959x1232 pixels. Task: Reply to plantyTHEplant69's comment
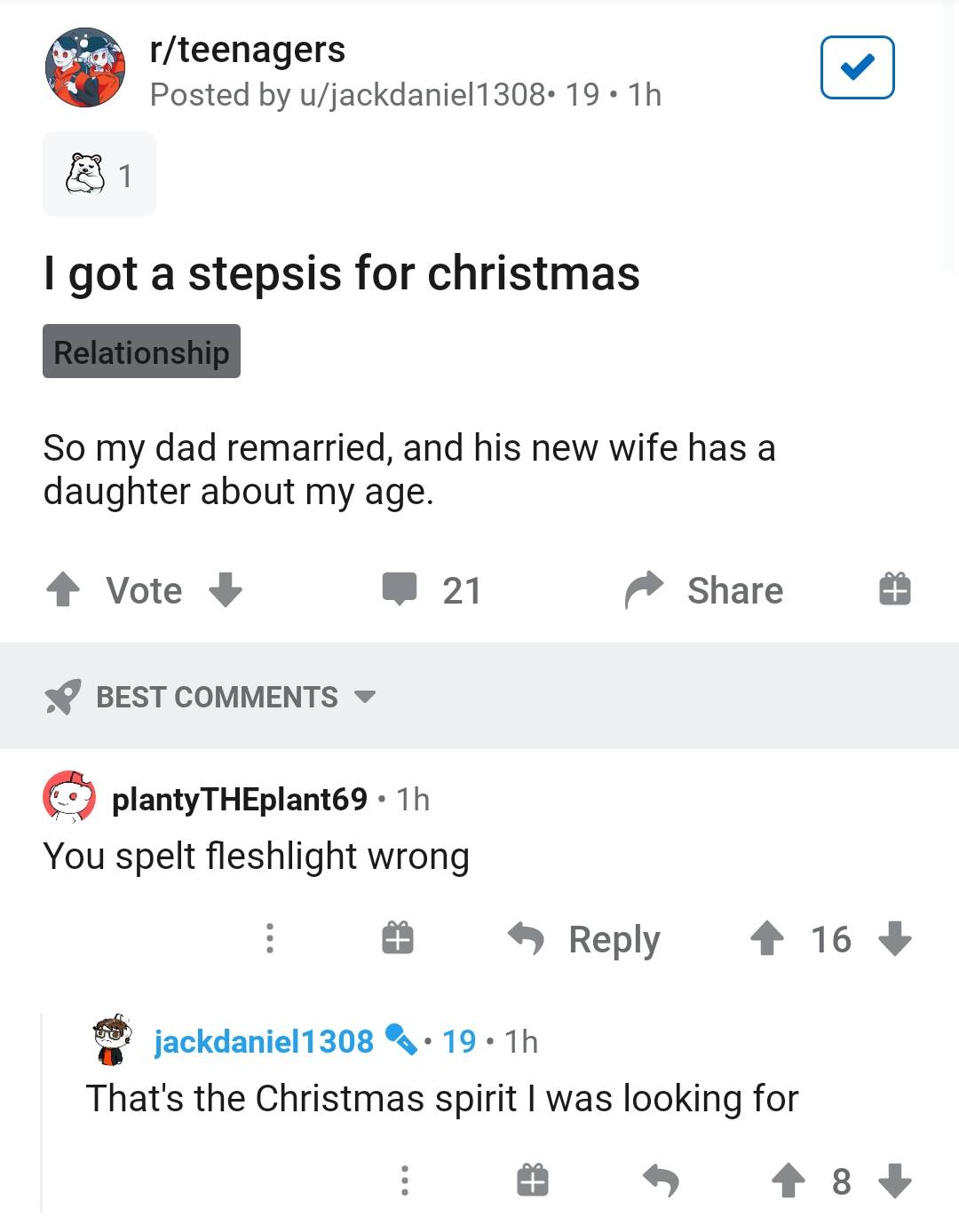[587, 938]
